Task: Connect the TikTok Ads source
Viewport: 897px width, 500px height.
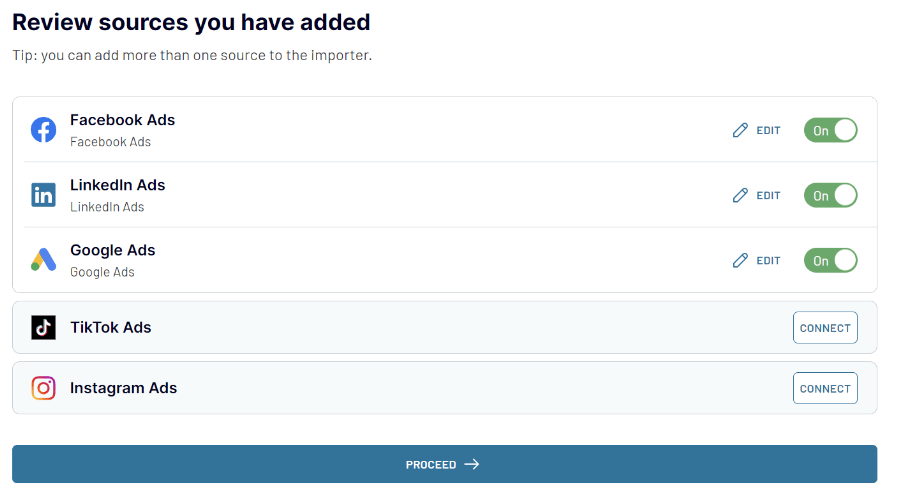Action: 825,328
